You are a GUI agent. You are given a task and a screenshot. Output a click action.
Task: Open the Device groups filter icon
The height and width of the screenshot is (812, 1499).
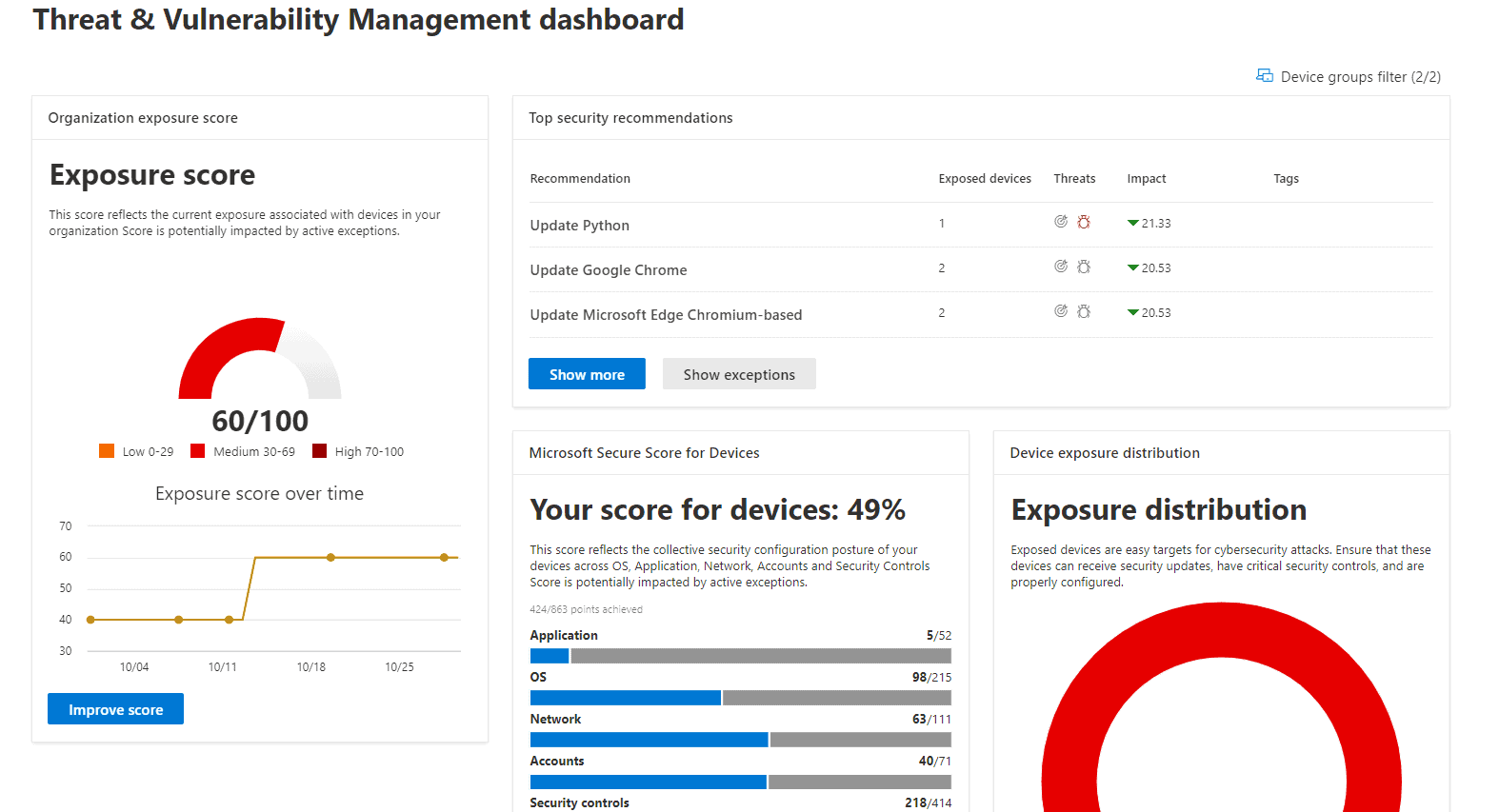tap(1264, 76)
